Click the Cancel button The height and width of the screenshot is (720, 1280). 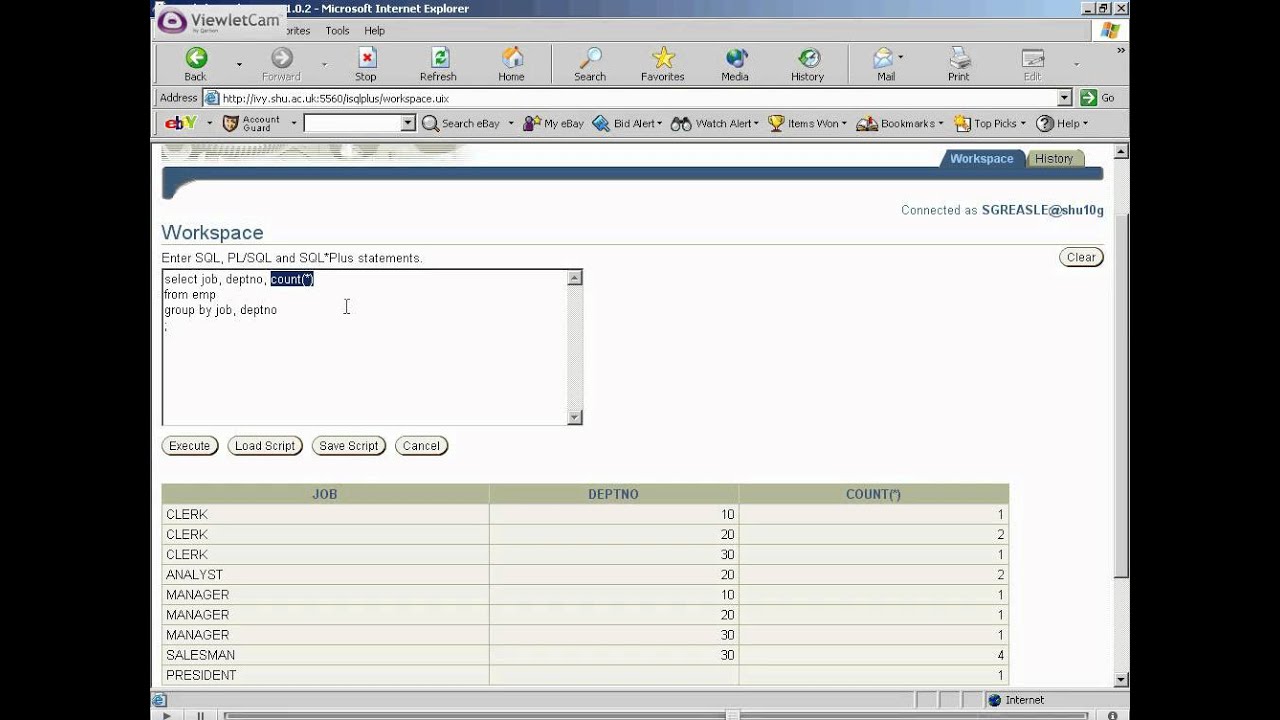(421, 446)
